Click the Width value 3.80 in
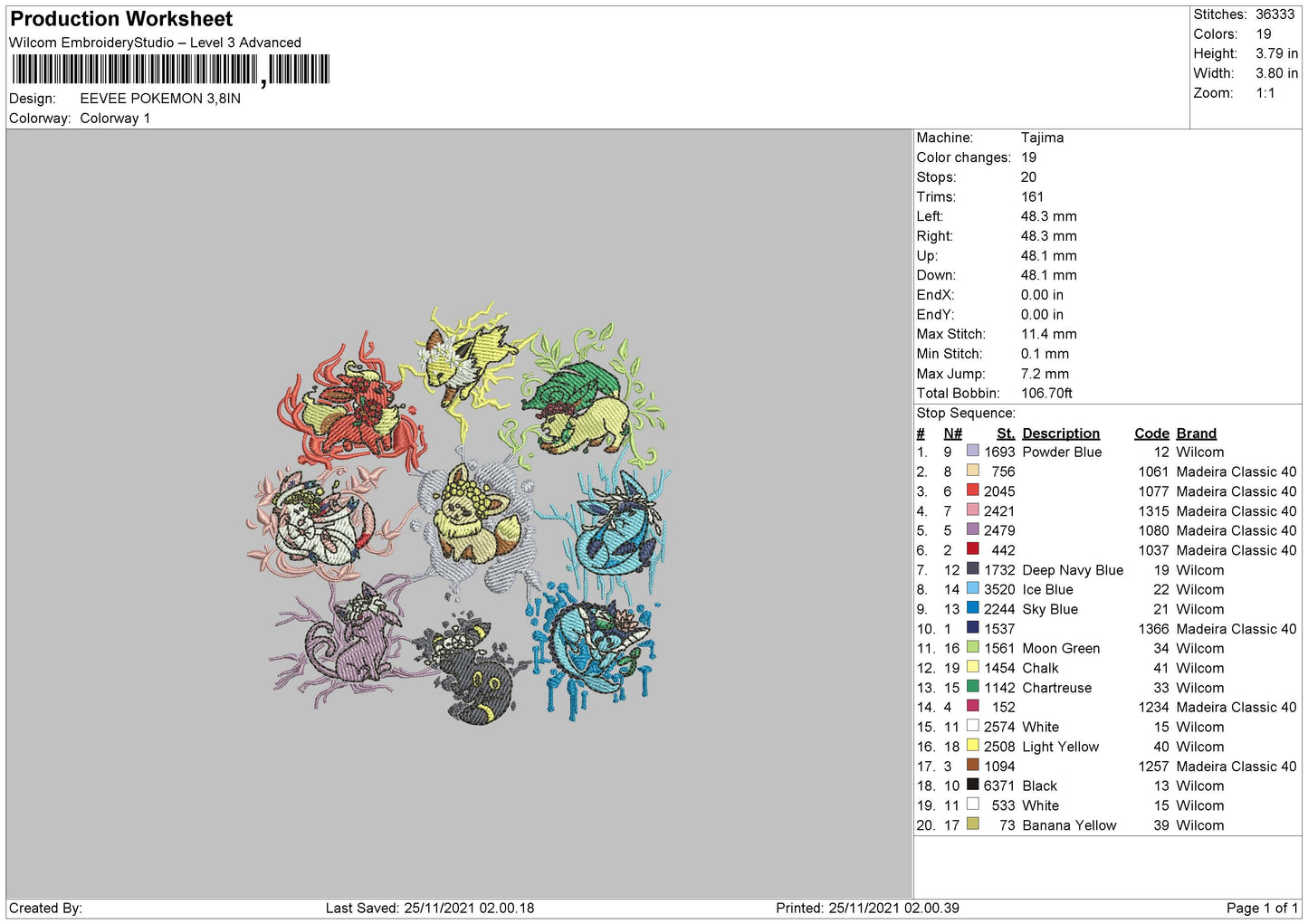 [1276, 73]
